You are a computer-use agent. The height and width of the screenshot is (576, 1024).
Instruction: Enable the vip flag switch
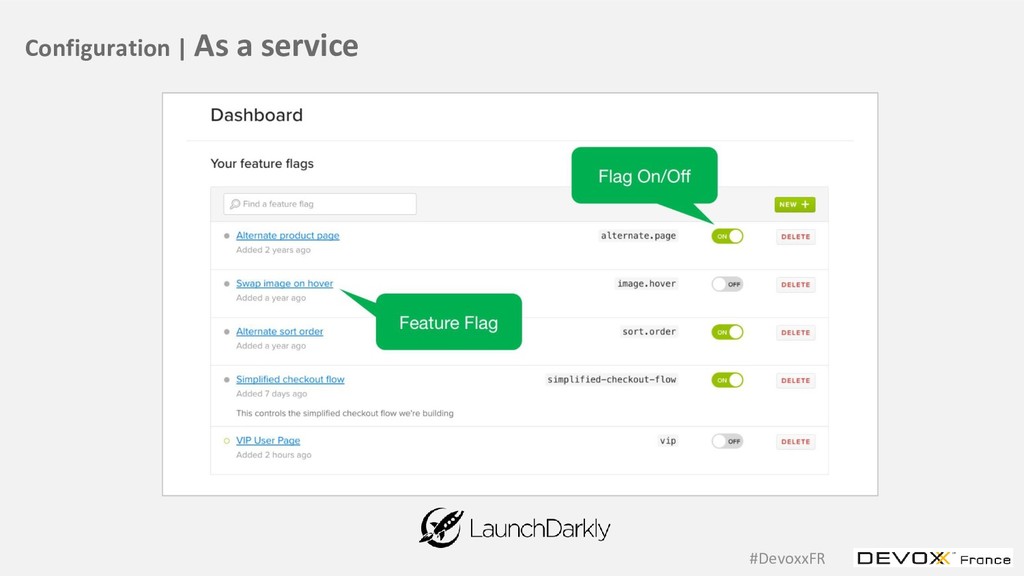pyautogui.click(x=727, y=441)
